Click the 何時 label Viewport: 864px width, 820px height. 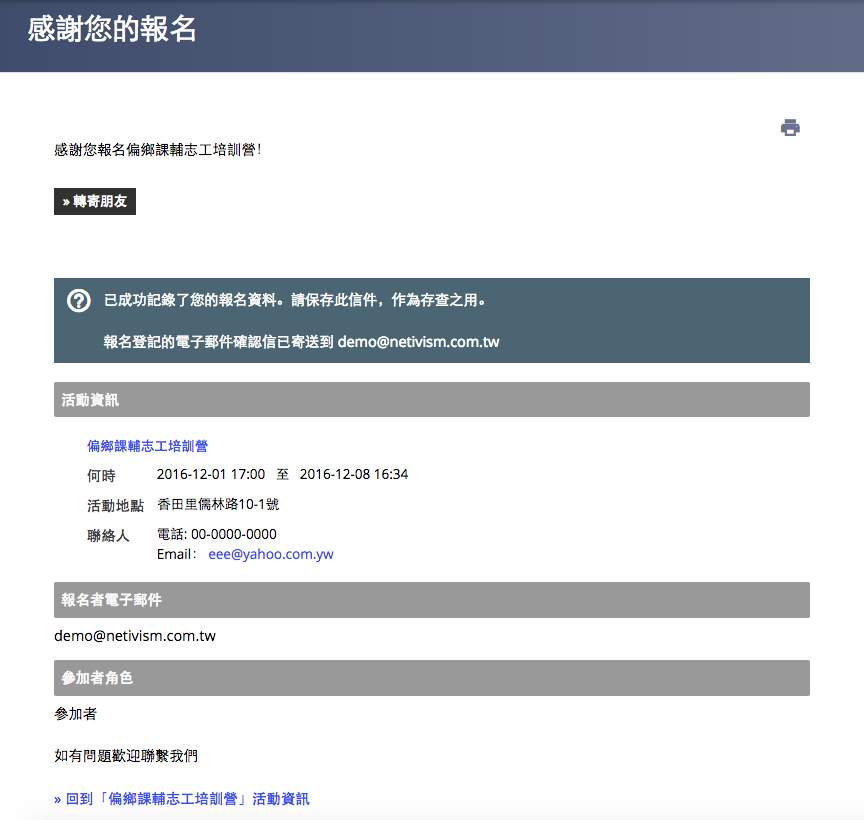[x=101, y=476]
